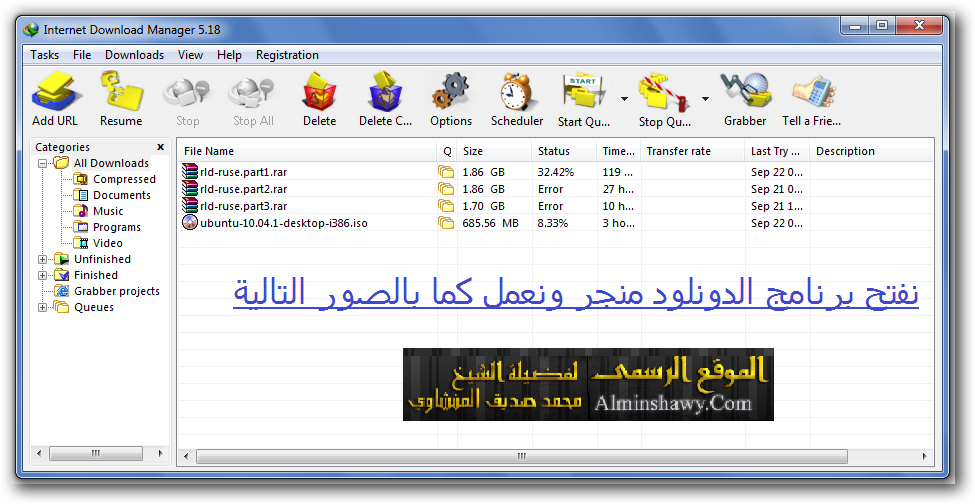Select the Music category
Screen dimensions: 975x504
click(x=108, y=211)
